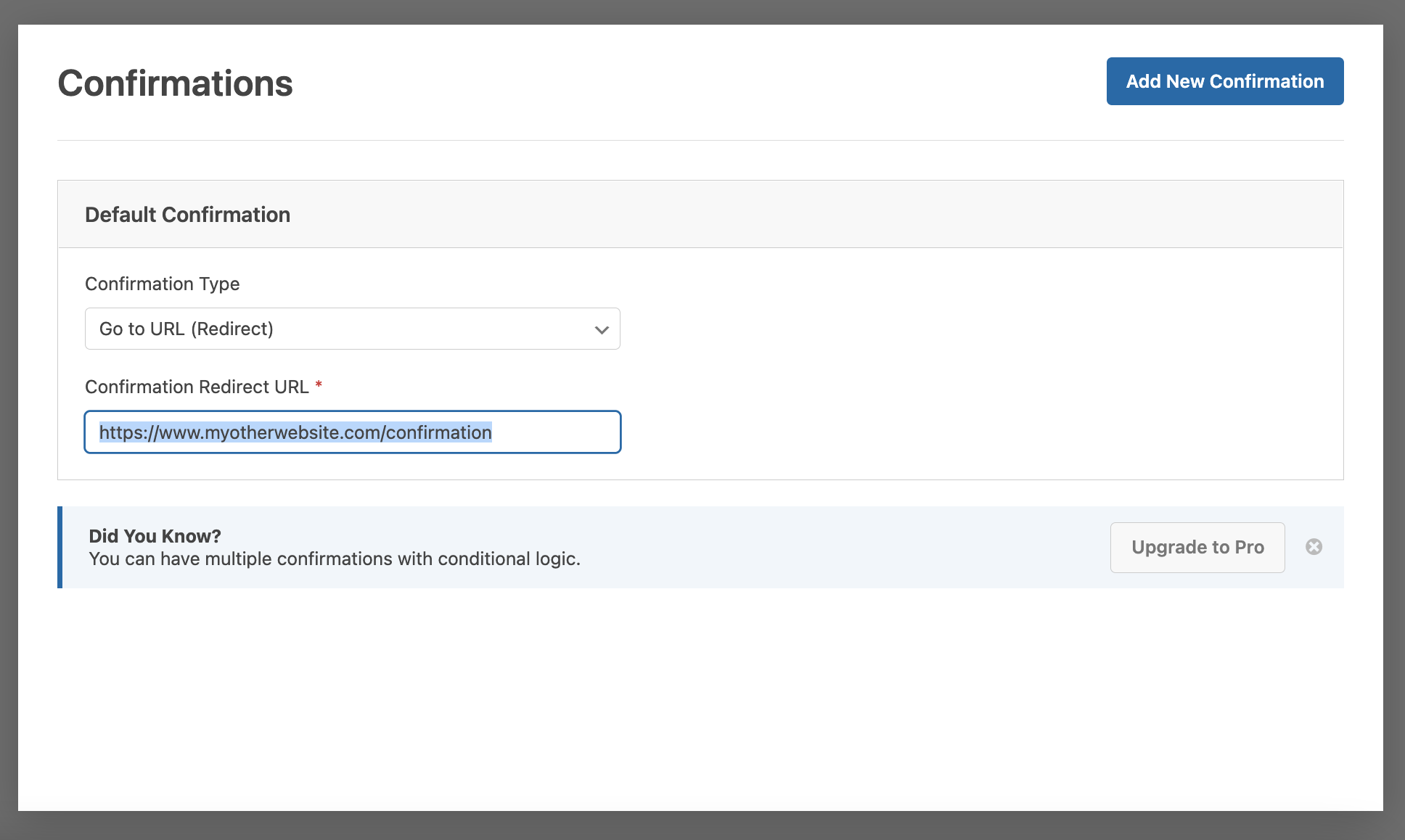Click the Upgrade to Pro button

1197,547
